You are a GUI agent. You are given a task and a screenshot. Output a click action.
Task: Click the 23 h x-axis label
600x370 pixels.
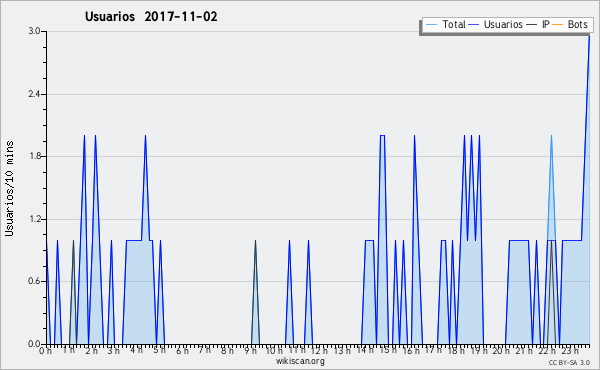(570, 350)
